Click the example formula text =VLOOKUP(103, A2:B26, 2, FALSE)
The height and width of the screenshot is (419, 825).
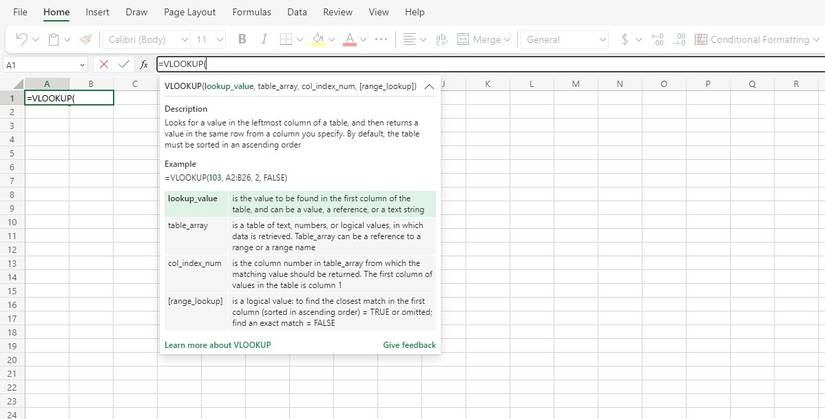[226, 178]
